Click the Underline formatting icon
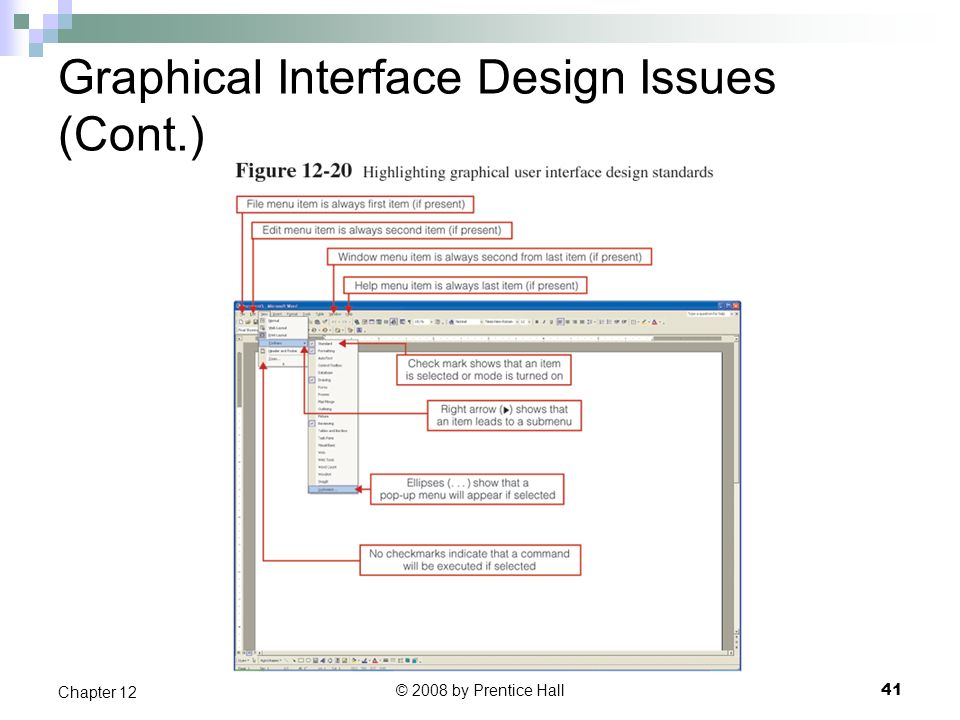Screen dimensions: 960x720 point(551,321)
